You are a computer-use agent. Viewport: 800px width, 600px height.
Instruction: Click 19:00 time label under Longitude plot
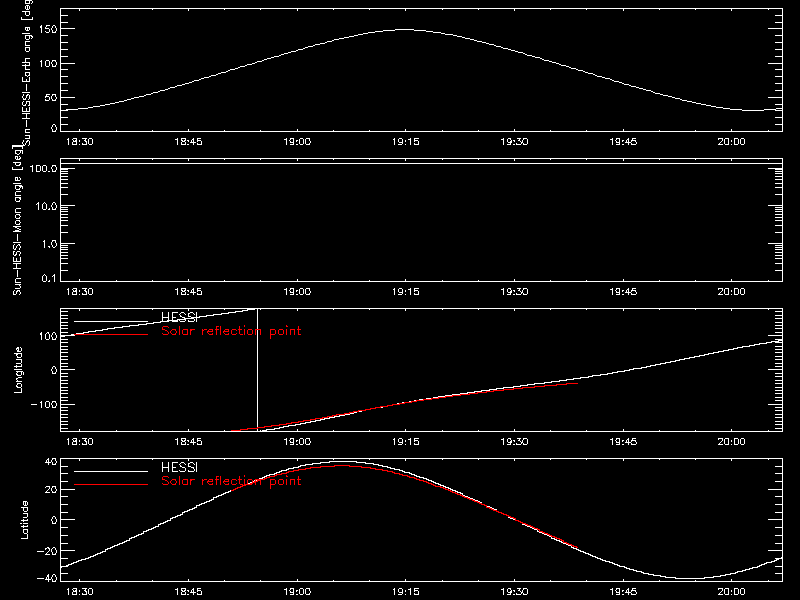tap(297, 442)
